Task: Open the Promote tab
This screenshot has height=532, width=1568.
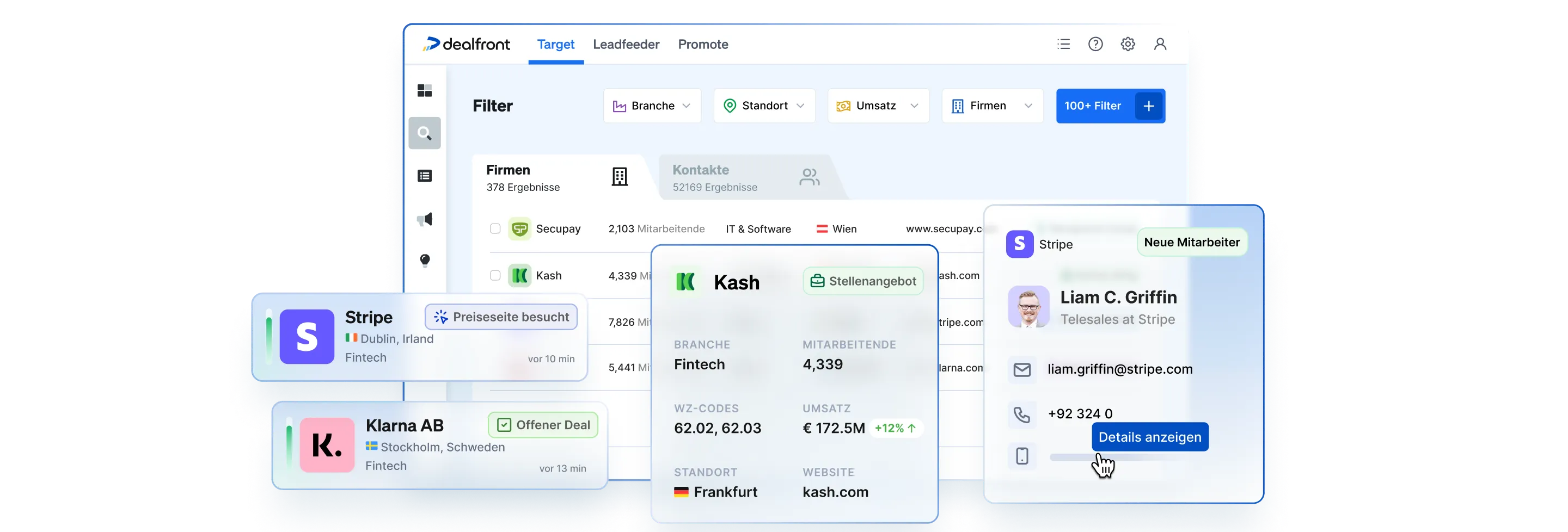Action: tap(703, 45)
